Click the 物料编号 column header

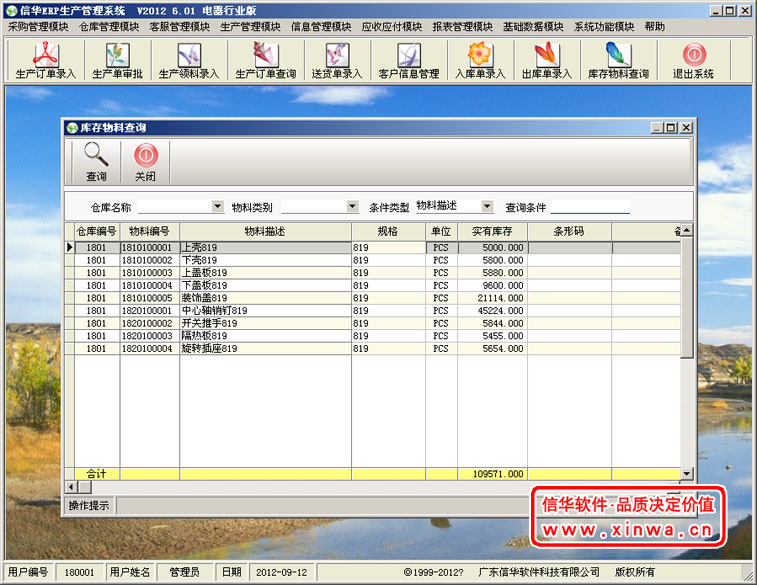[x=149, y=232]
